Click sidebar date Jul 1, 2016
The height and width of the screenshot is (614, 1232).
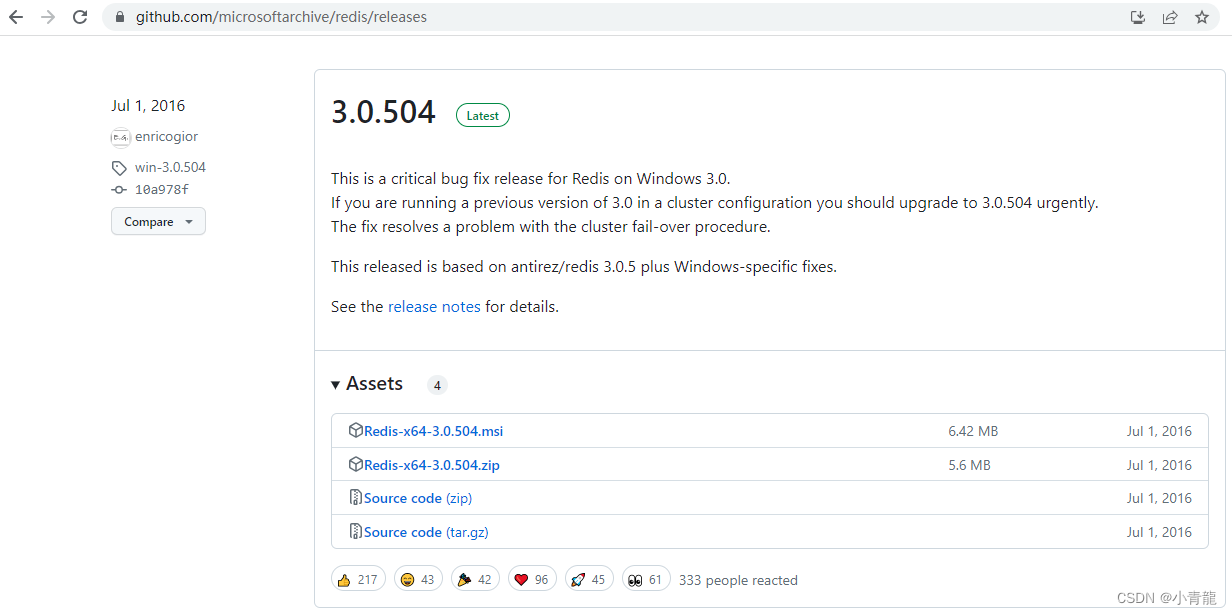[148, 106]
